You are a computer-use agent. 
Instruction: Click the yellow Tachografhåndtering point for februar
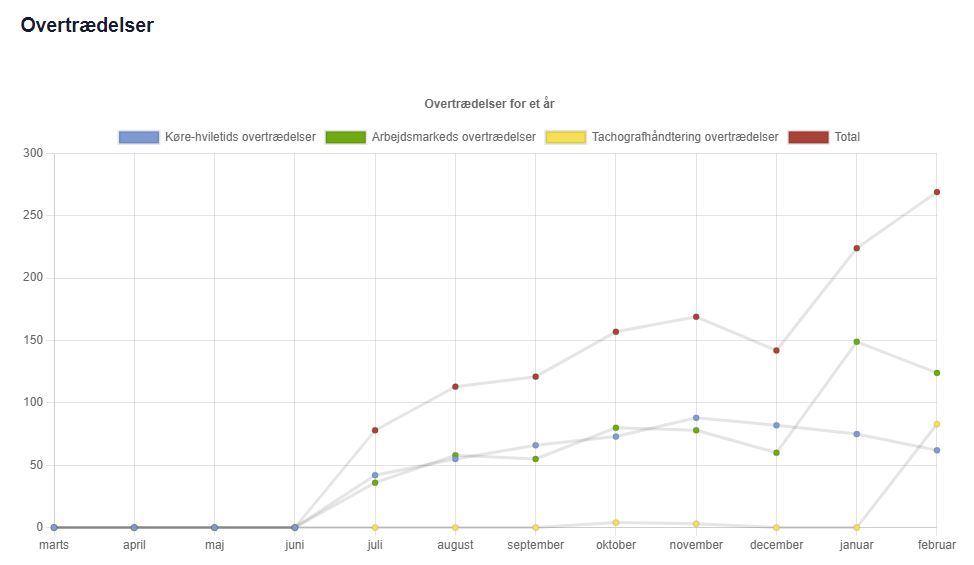[x=937, y=424]
